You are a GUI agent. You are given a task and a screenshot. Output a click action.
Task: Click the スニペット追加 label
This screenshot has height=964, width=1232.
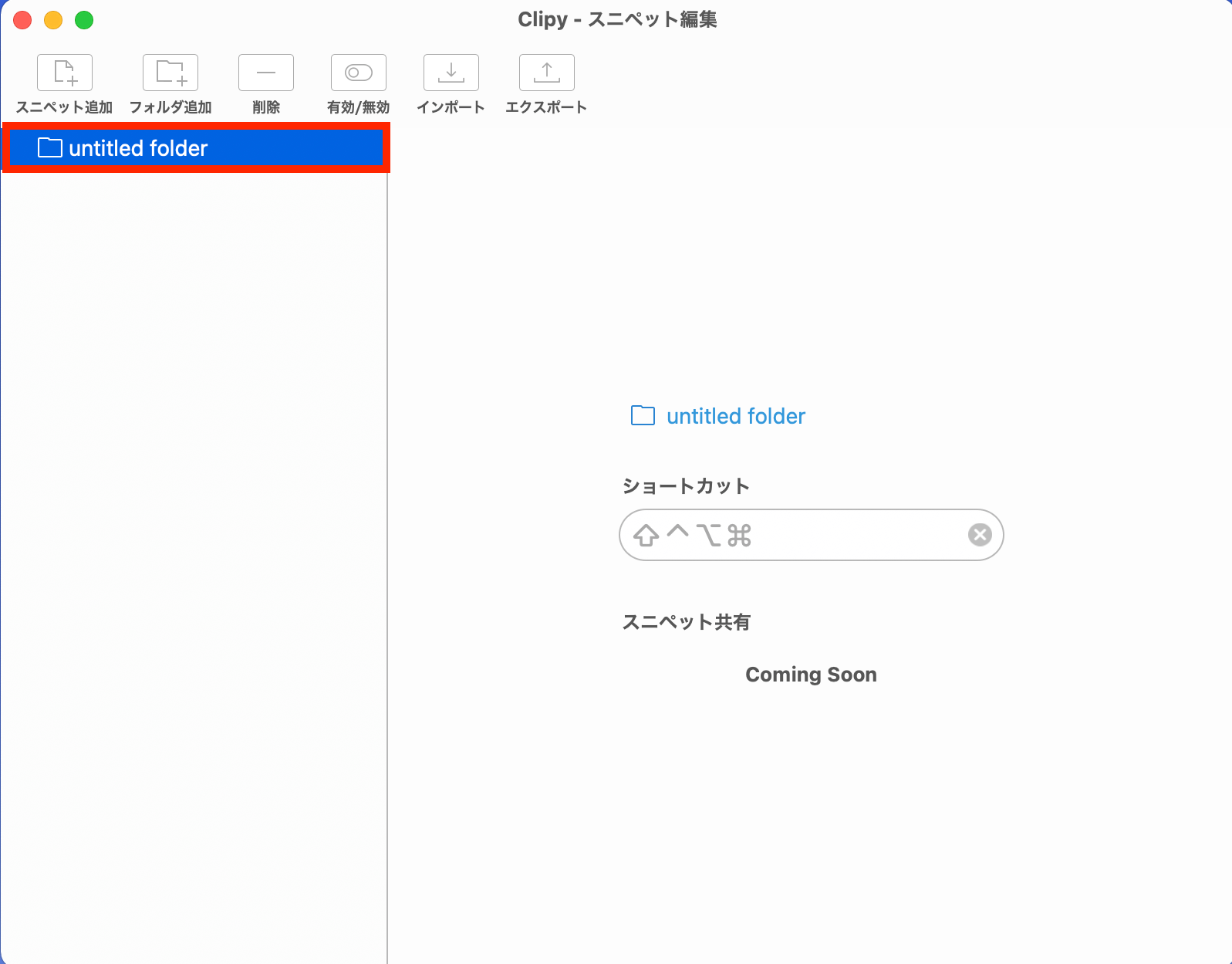[x=65, y=107]
